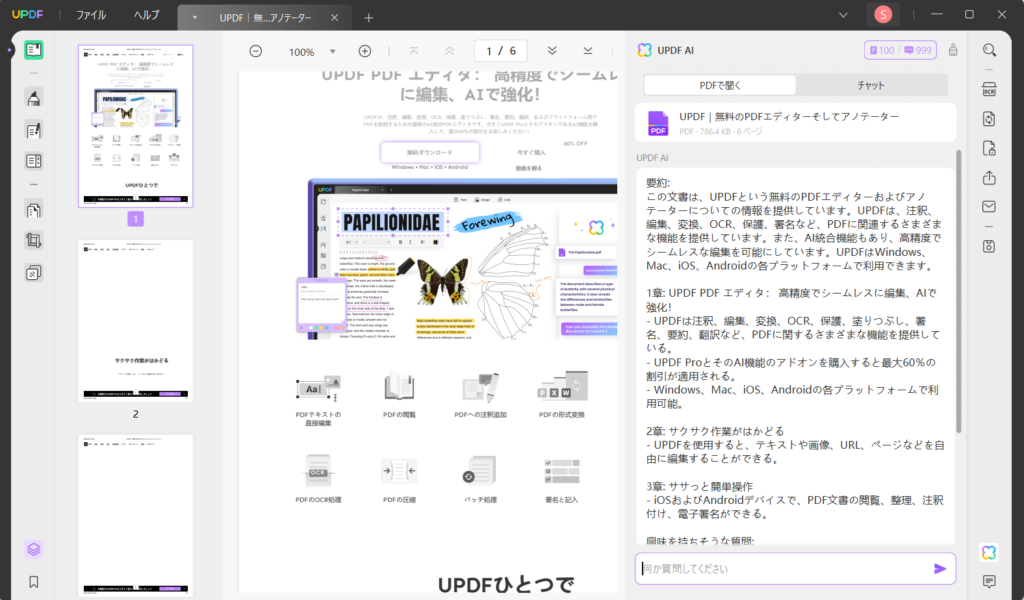Open the Layers panel icon
The height and width of the screenshot is (600, 1024).
[x=33, y=549]
